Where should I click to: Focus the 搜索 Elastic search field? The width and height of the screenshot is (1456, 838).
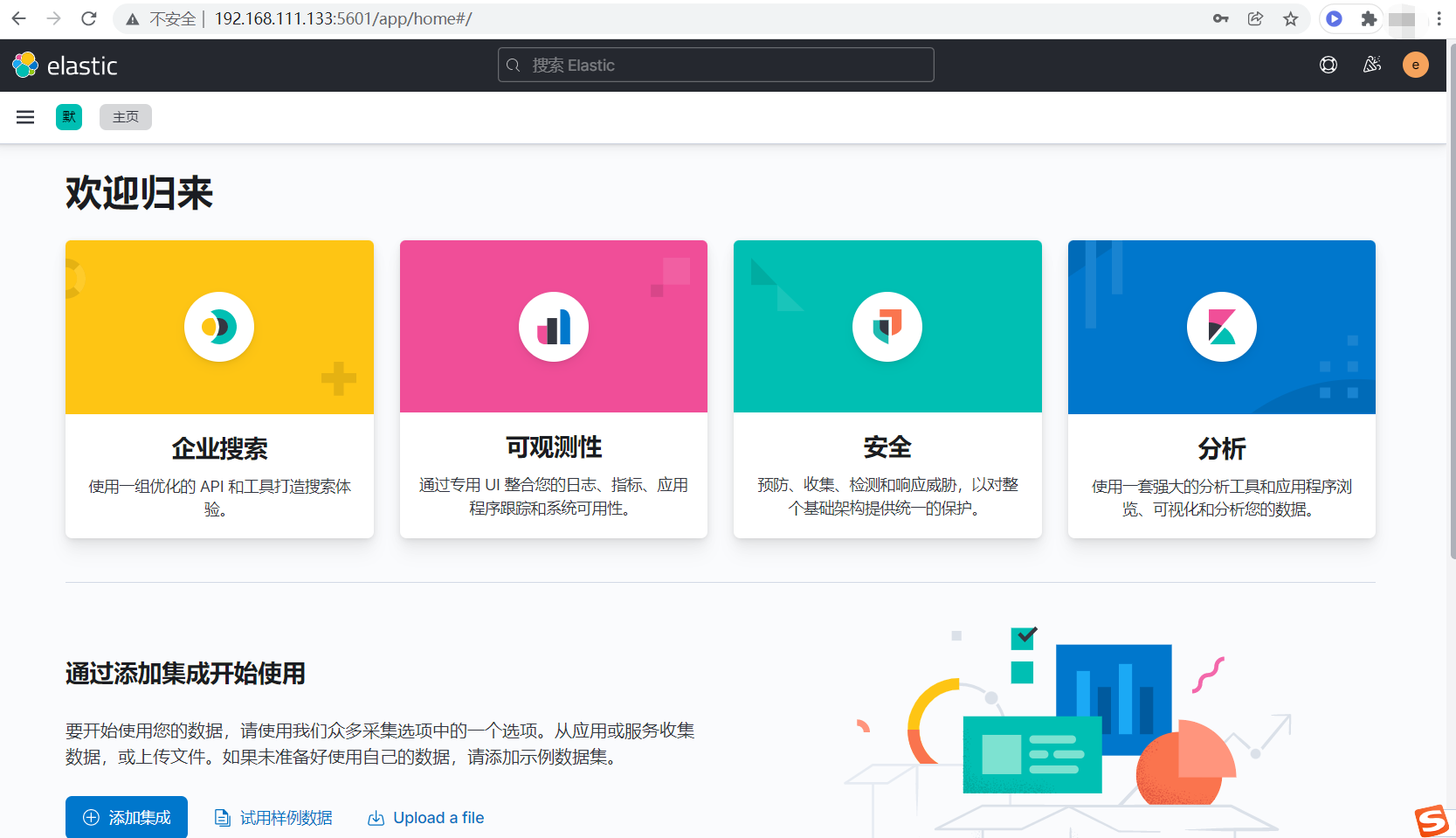pos(716,66)
